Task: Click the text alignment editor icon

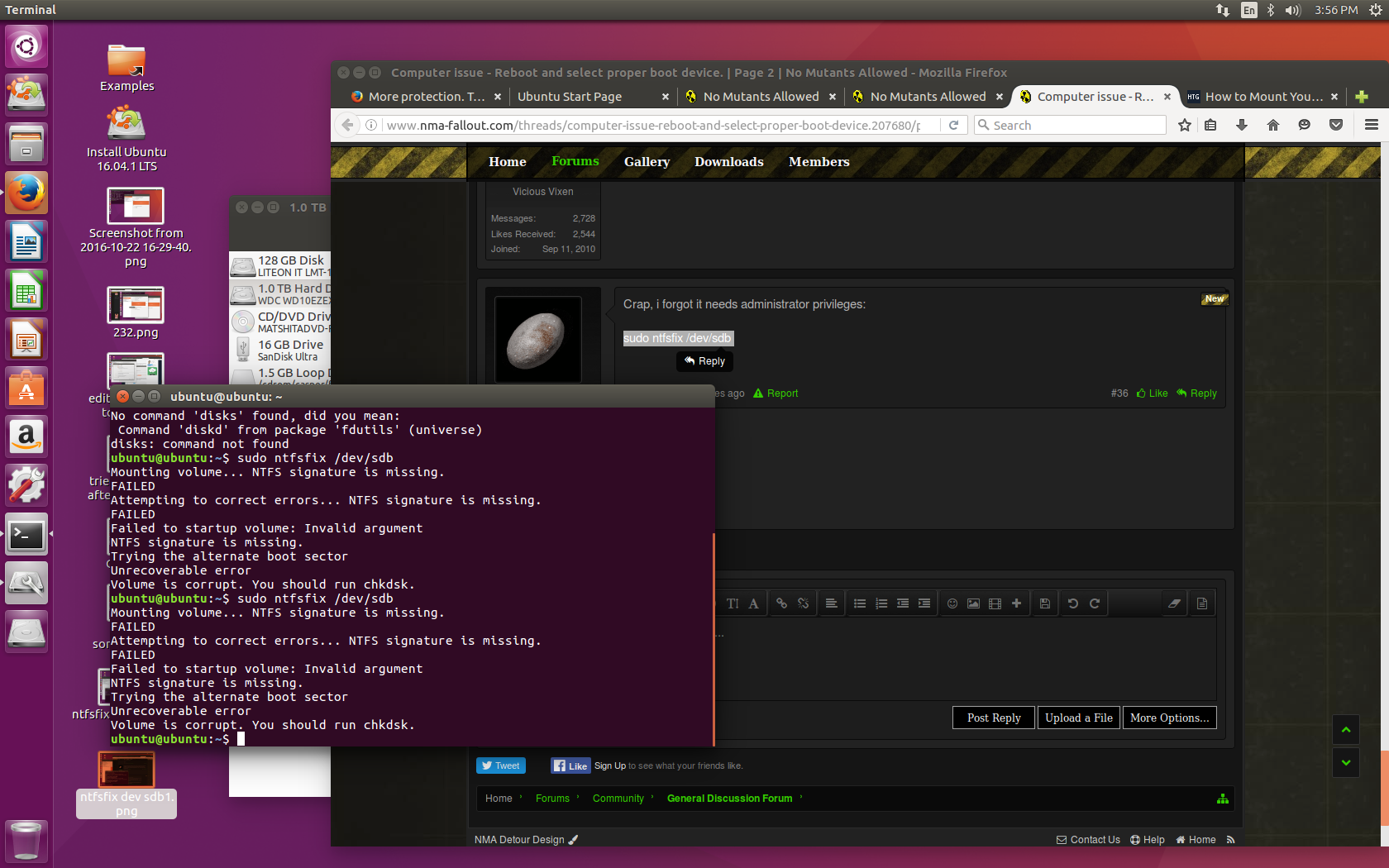Action: tap(832, 603)
